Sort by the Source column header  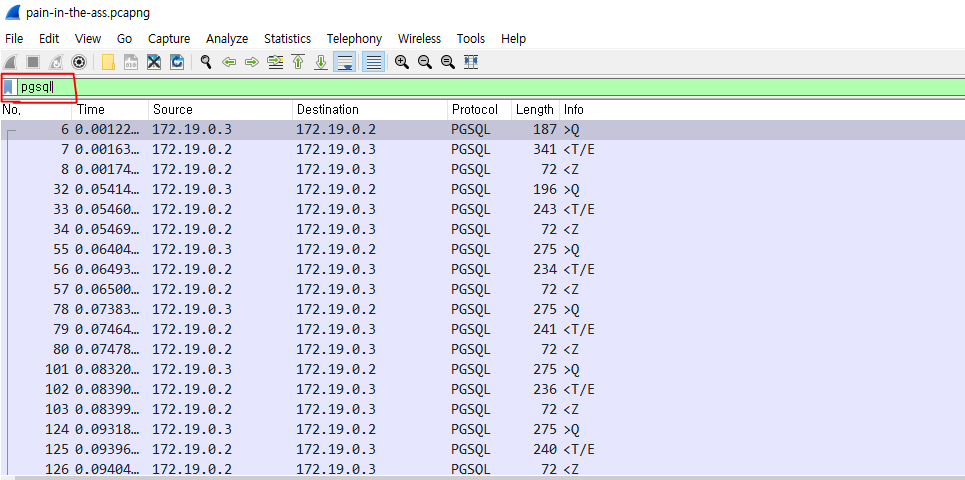coord(221,110)
